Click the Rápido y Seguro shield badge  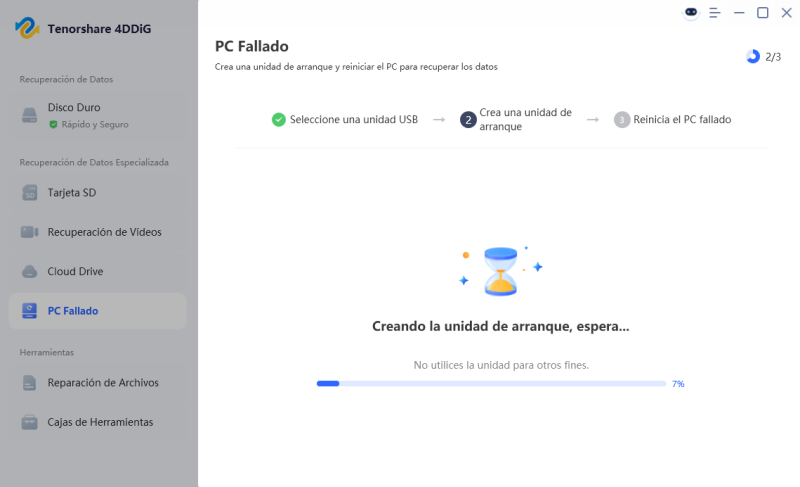[53, 125]
